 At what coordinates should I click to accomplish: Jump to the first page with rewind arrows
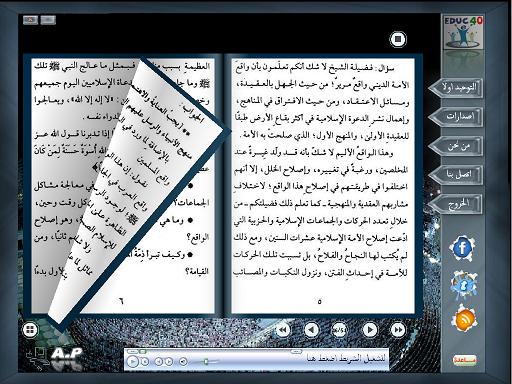pyautogui.click(x=282, y=330)
